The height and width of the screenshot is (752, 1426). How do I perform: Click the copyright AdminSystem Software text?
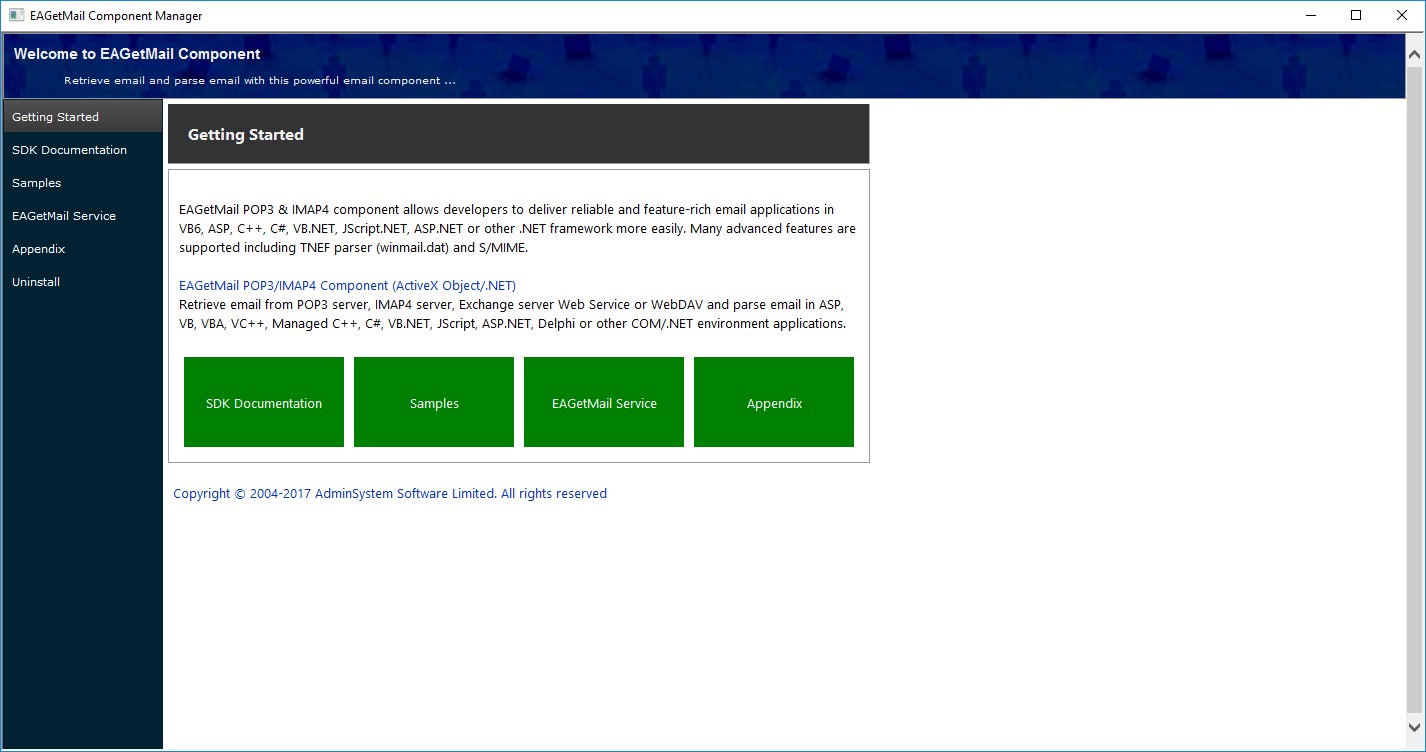[390, 494]
